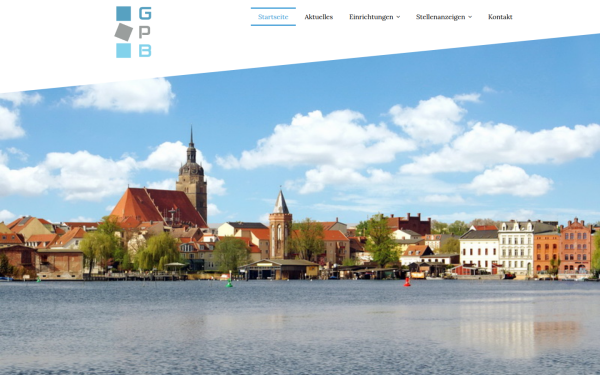The height and width of the screenshot is (375, 600).
Task: Expand the Einrichtungen dropdown chevron
Action: [398, 17]
